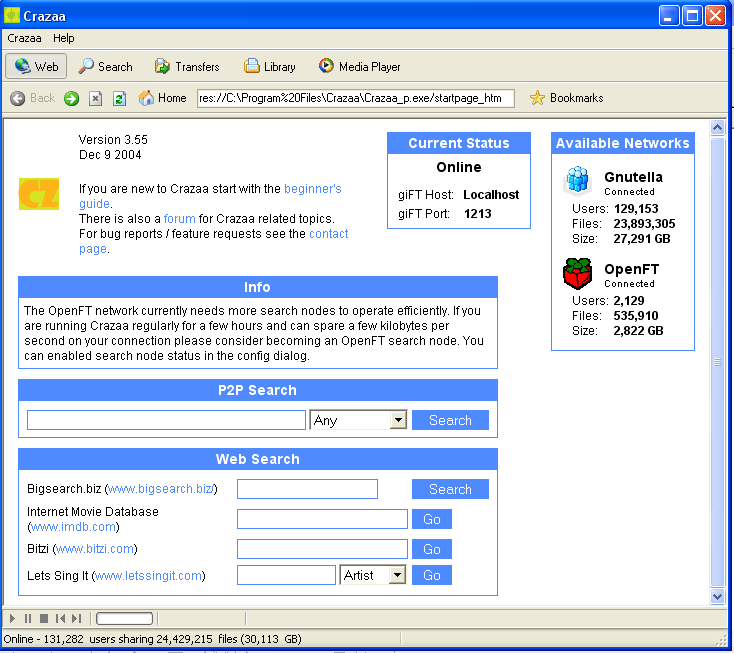Click the scrollbar up arrow
Screen dimensions: 734x653
tap(717, 127)
